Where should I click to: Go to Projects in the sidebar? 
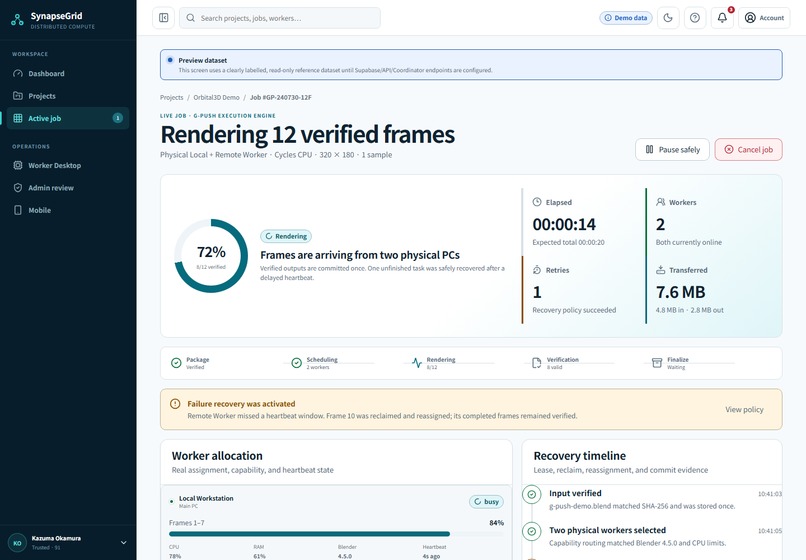click(x=68, y=96)
